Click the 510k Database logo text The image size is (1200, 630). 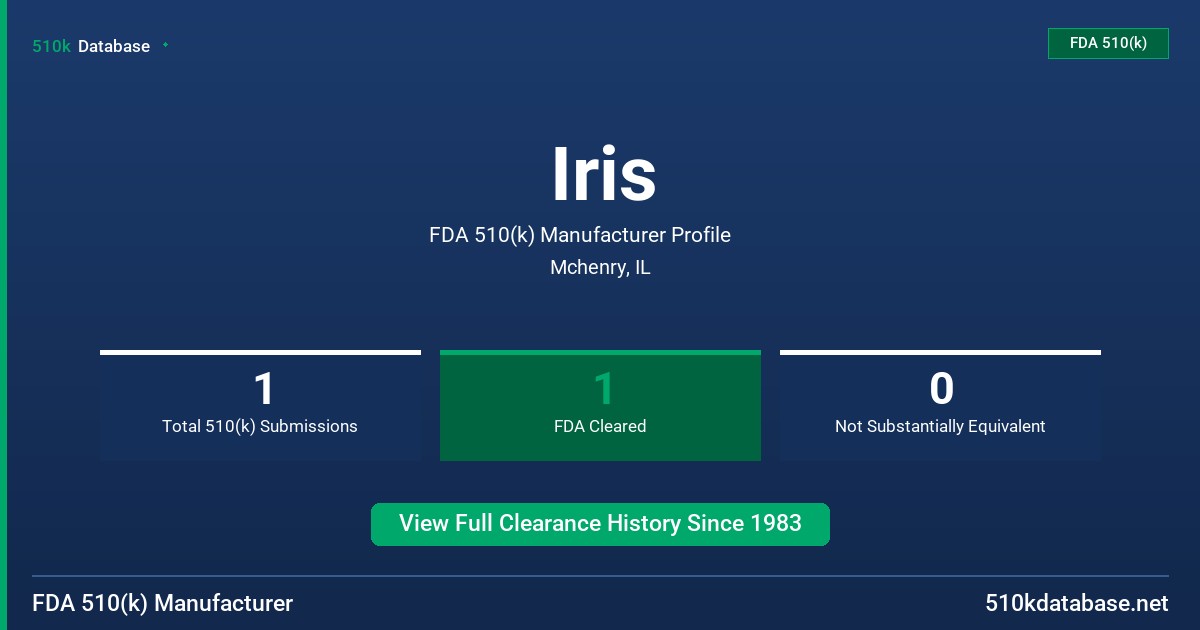coord(91,46)
